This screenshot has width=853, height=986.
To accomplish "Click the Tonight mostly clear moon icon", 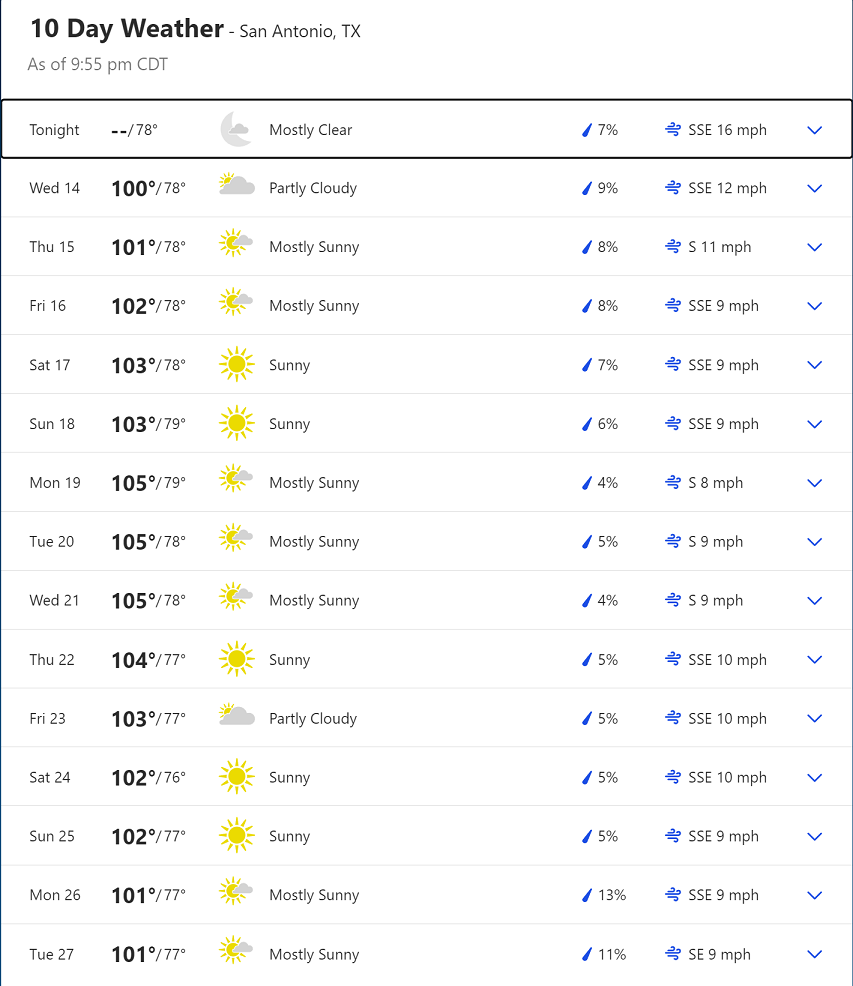I will click(236, 129).
